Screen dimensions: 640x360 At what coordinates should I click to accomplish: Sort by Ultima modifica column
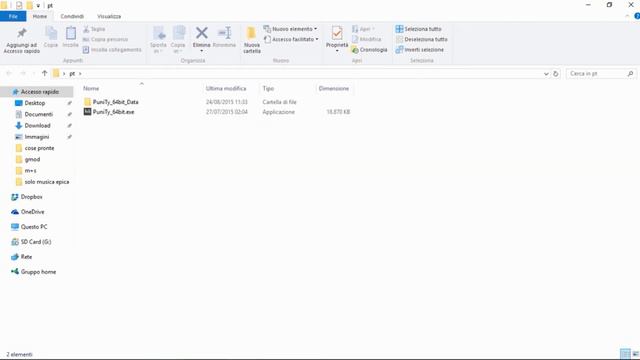[226, 88]
